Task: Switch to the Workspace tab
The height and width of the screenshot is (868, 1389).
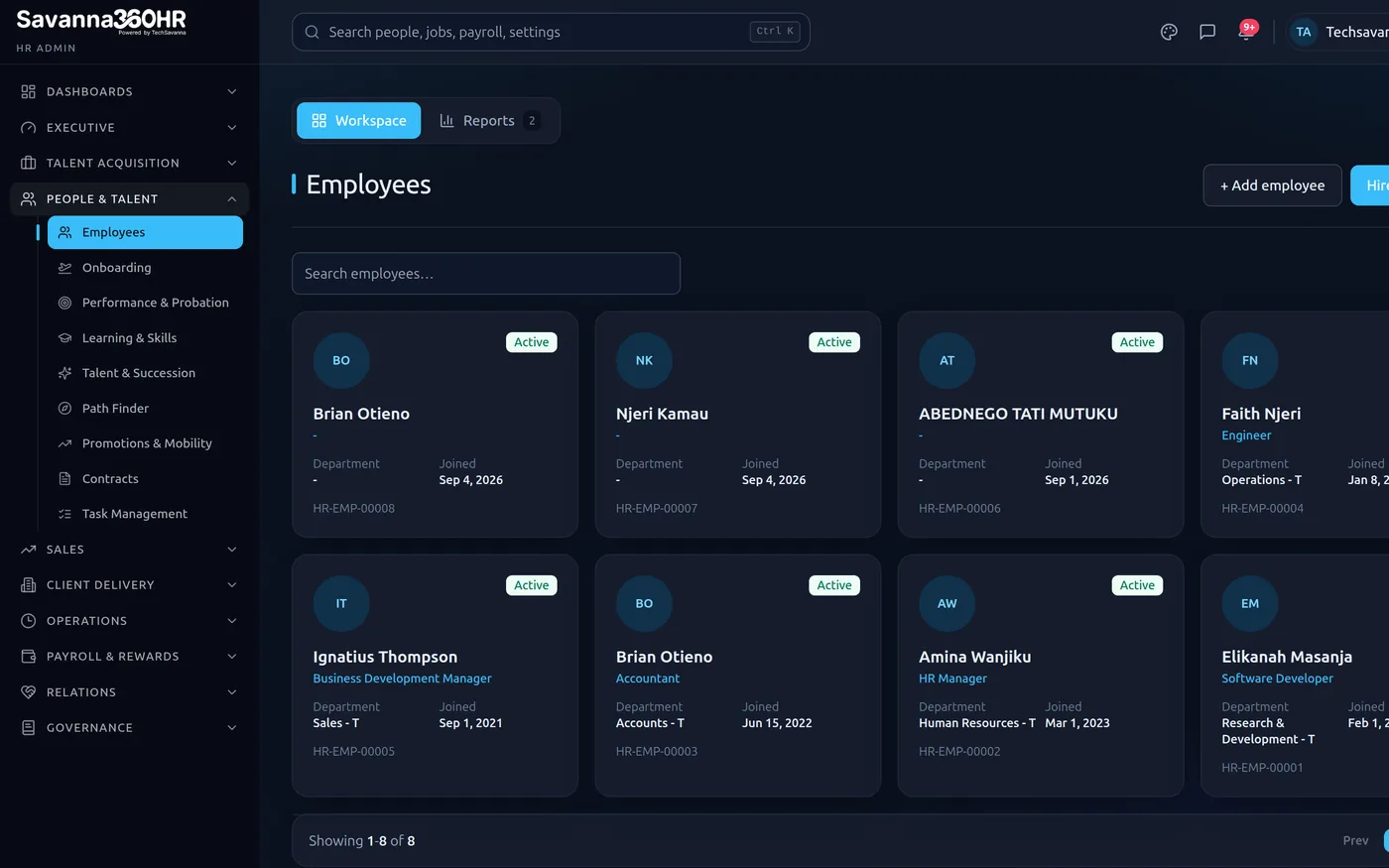Action: coord(358,120)
